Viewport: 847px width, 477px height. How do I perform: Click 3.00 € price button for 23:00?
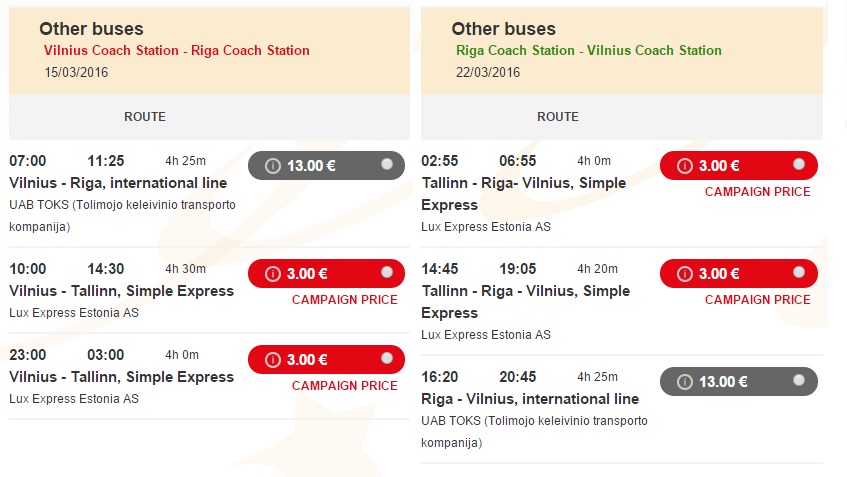coord(326,359)
